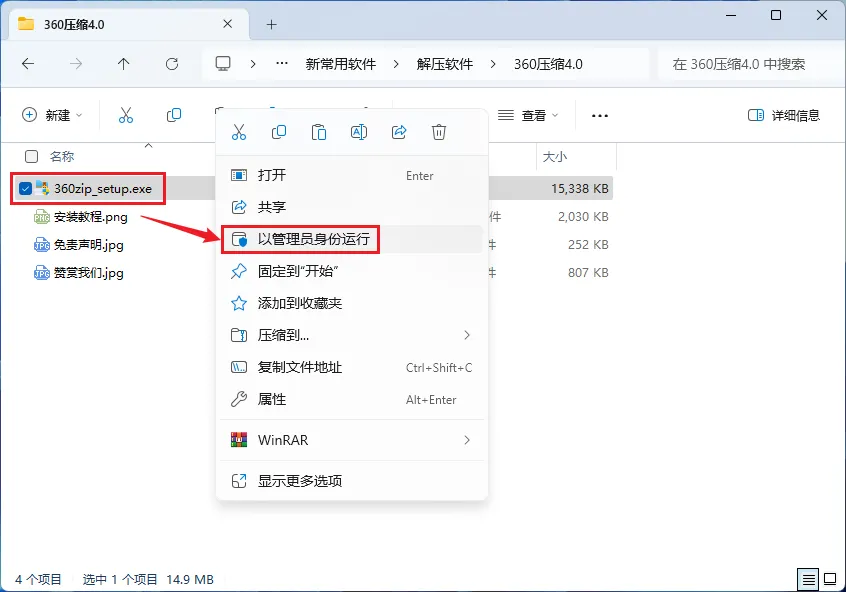846x592 pixels.
Task: Select 打开 in context menu
Action: click(351, 175)
